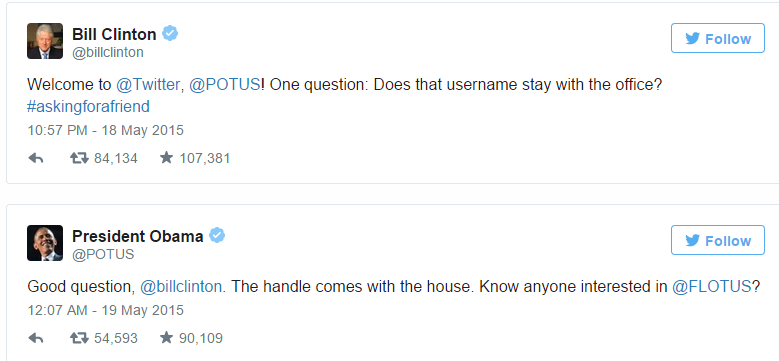
Task: Favorite President Obama's tweet with the star
Action: click(166, 338)
